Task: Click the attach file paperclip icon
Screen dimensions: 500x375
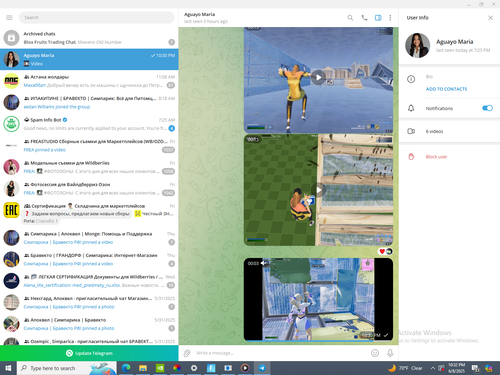Action: [187, 353]
